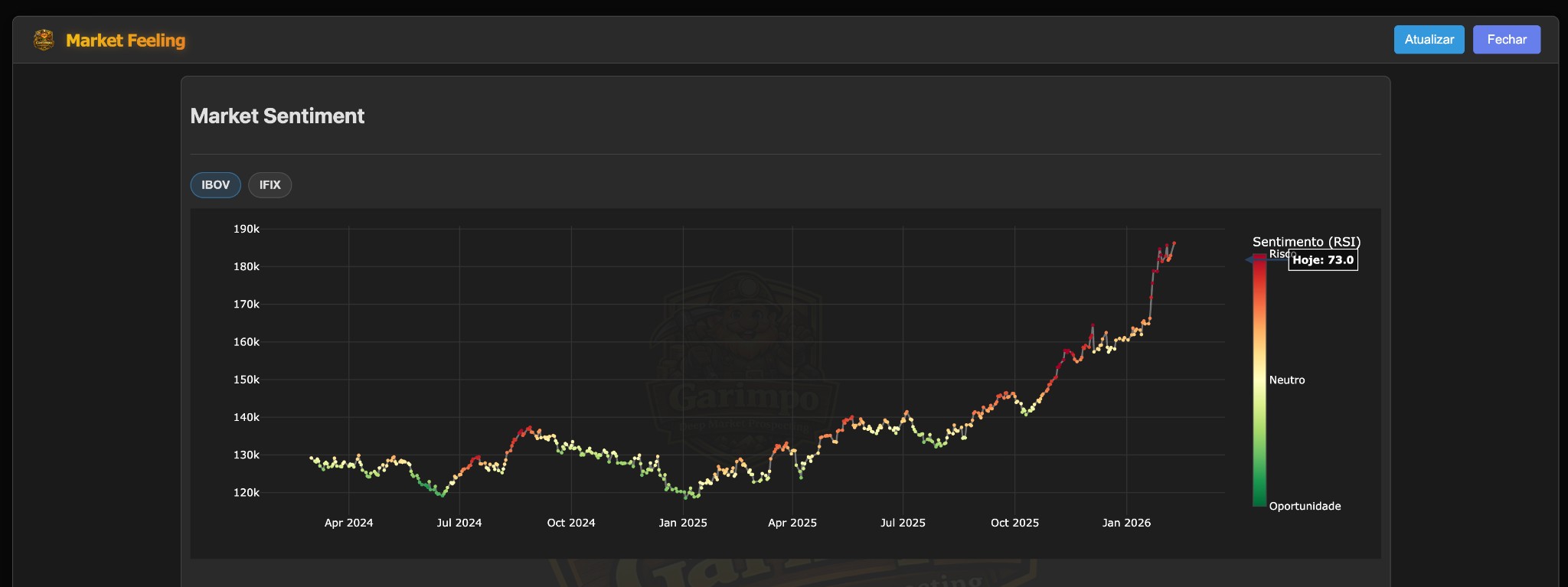This screenshot has width=1568, height=587.
Task: Click the arrow marker beside the colorbar
Action: [1250, 260]
